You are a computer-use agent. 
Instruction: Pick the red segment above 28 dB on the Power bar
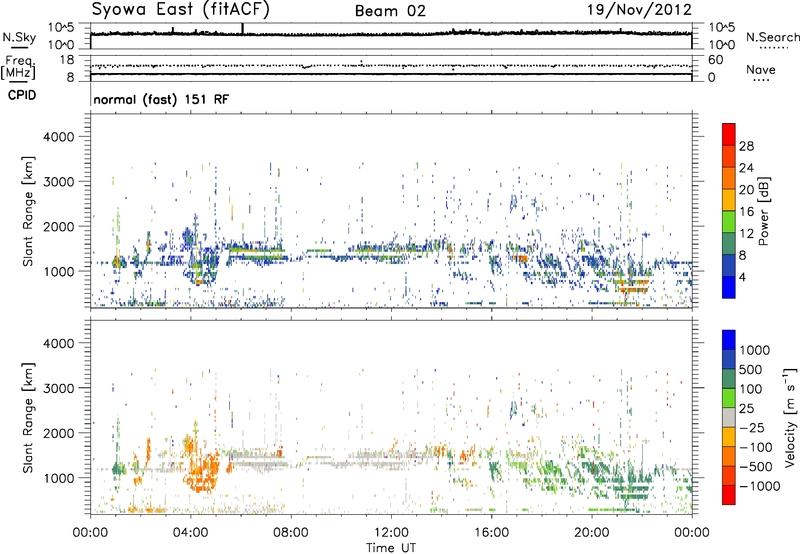pos(729,134)
